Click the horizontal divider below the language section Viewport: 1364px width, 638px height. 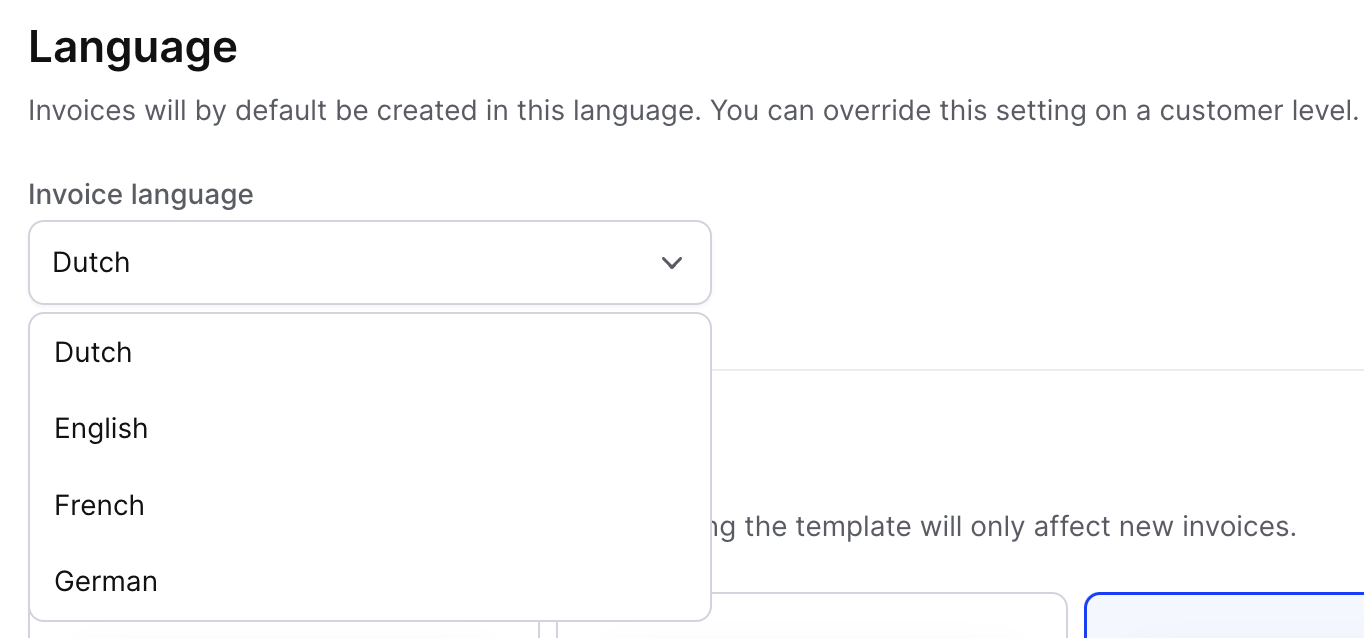[1038, 370]
